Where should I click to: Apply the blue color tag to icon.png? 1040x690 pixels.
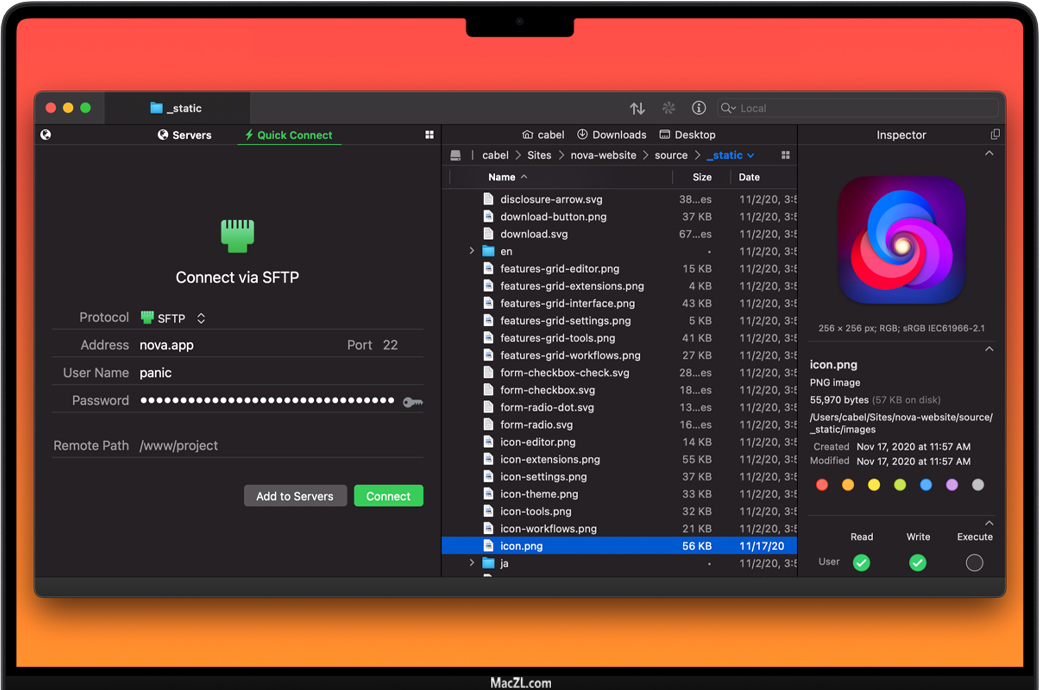926,485
